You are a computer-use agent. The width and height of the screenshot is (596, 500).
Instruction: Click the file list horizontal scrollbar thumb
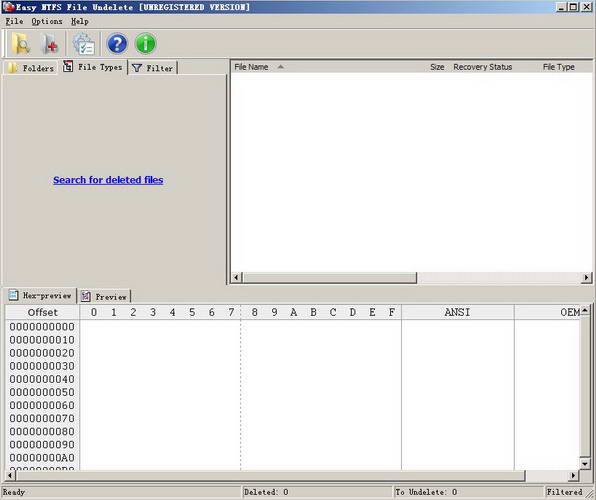[x=330, y=278]
